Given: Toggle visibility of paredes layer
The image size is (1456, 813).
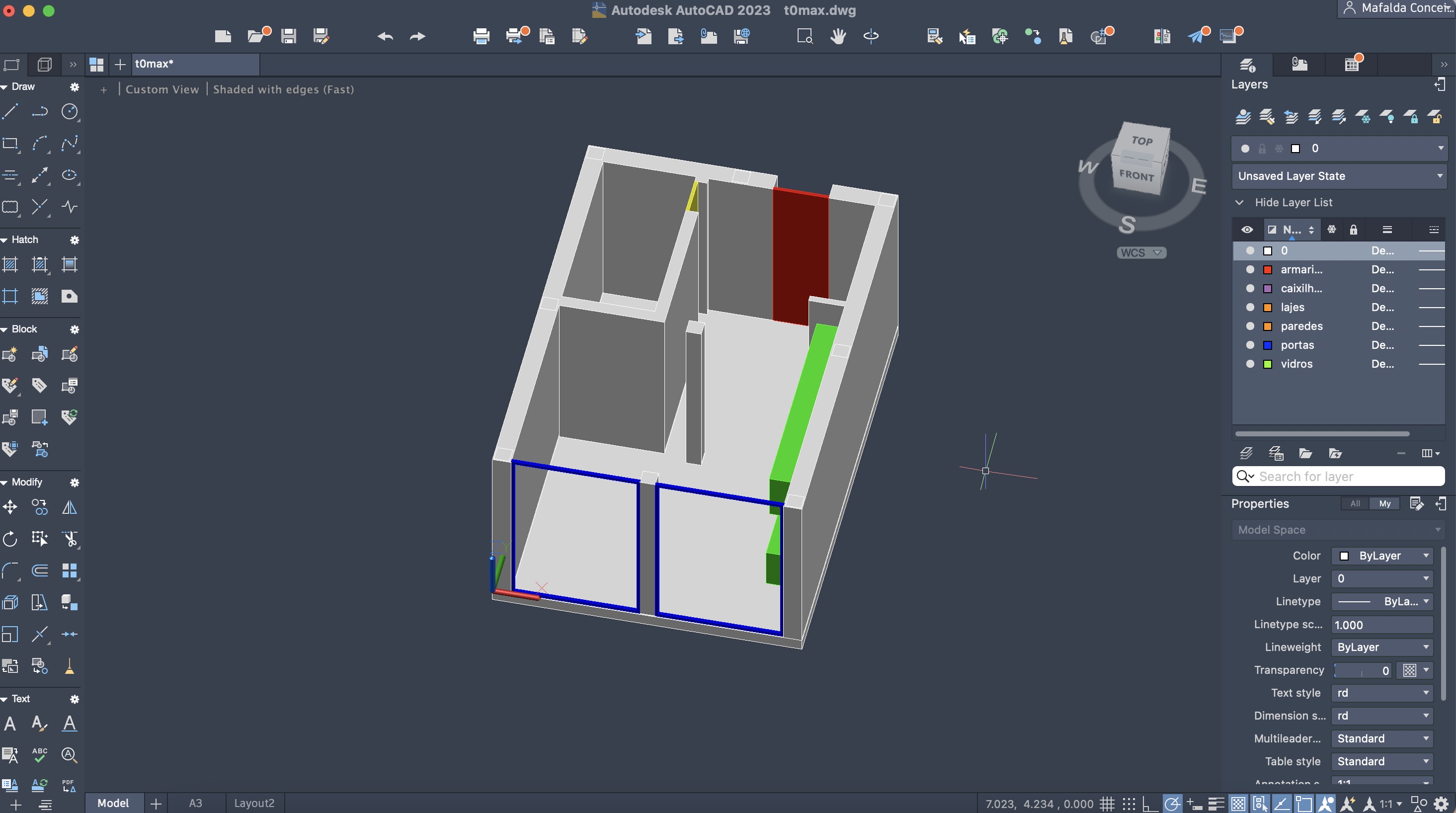Looking at the screenshot, I should pos(1250,326).
